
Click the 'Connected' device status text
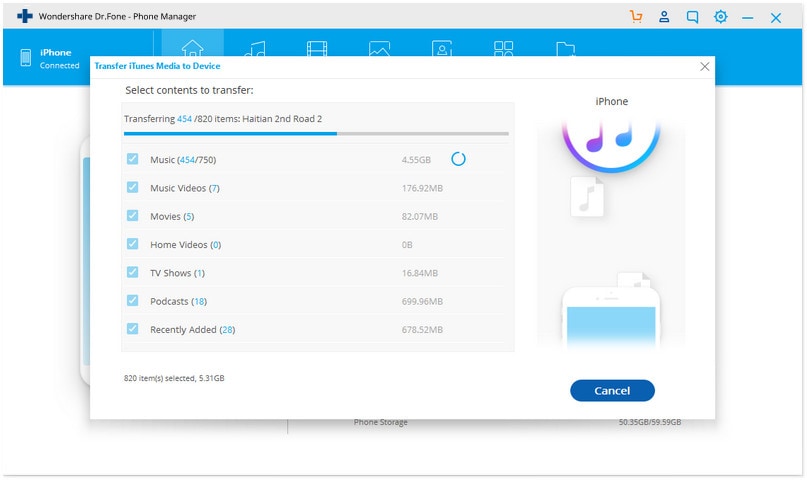click(x=60, y=65)
